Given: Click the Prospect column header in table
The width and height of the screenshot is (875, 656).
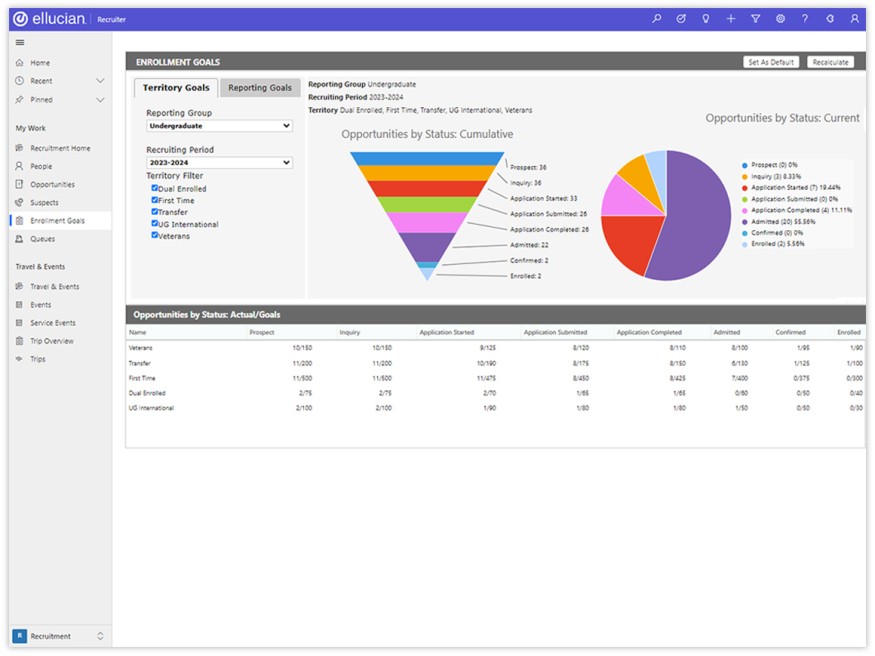Looking at the screenshot, I should pyautogui.click(x=261, y=332).
